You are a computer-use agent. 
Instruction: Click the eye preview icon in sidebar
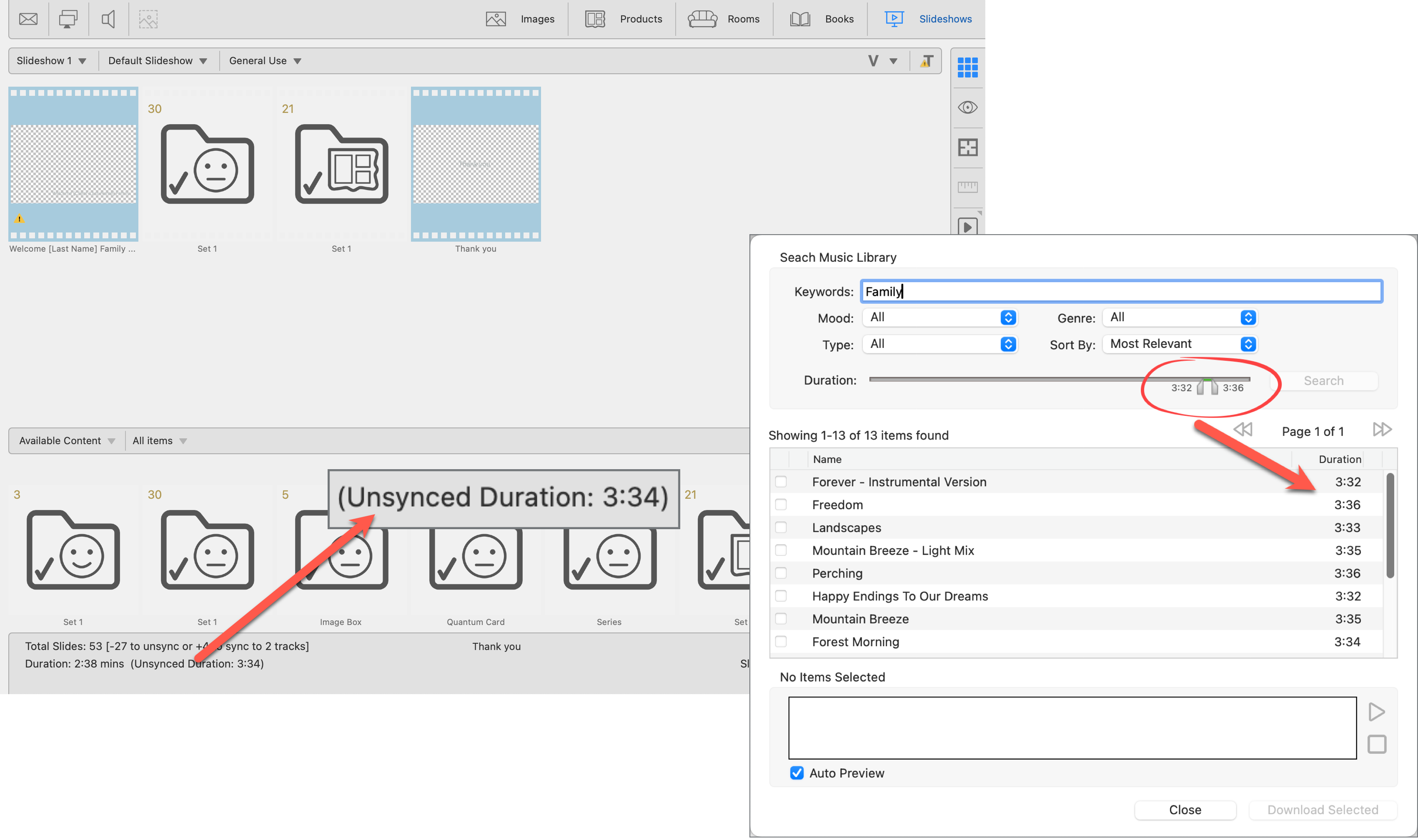(x=967, y=107)
